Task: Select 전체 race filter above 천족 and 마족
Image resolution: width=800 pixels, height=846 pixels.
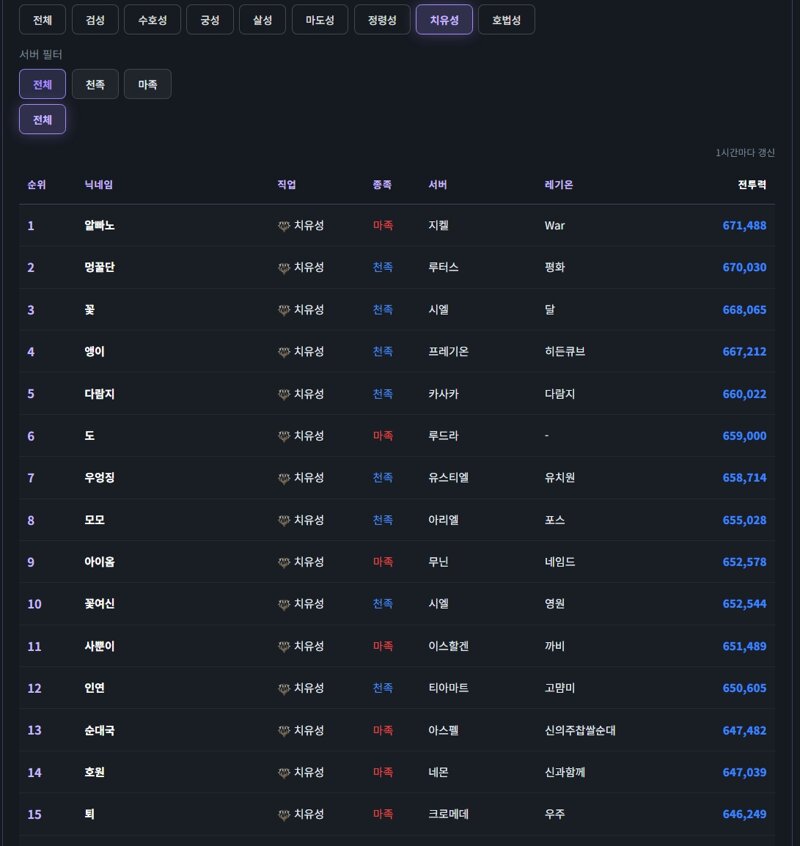Action: coord(42,84)
